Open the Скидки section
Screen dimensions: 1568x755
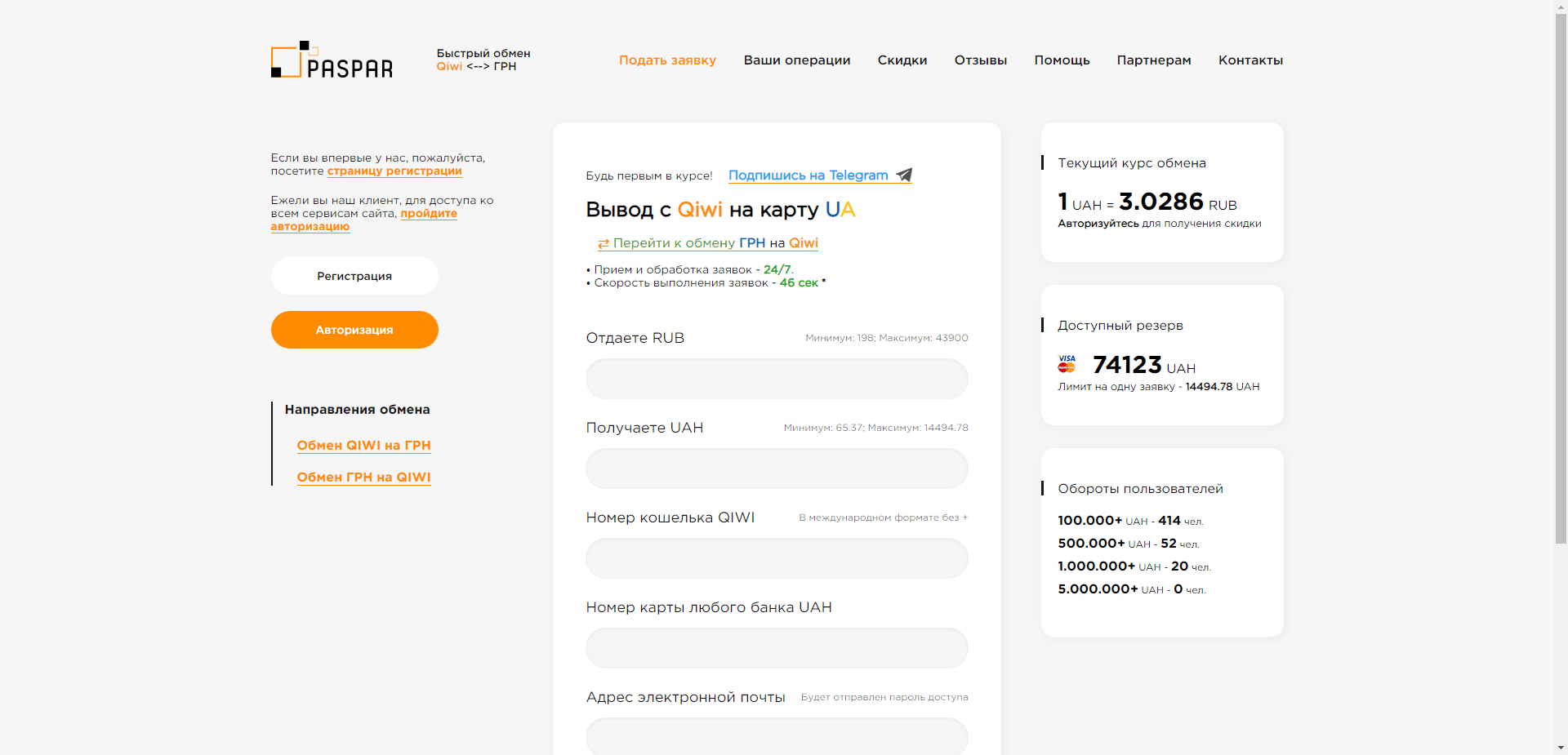(902, 60)
